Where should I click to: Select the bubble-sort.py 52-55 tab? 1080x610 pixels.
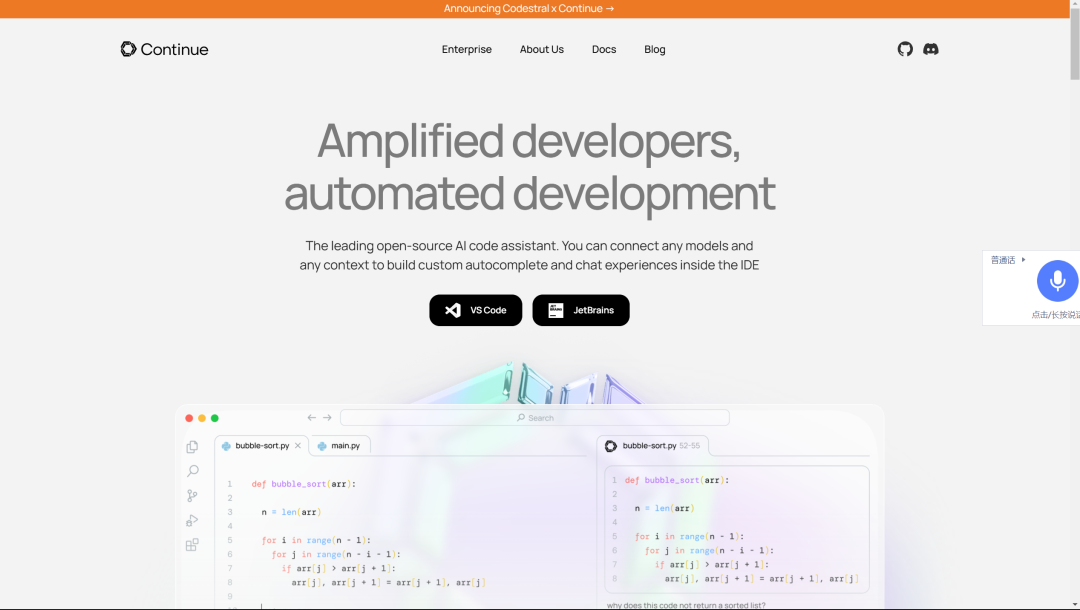[x=655, y=444]
